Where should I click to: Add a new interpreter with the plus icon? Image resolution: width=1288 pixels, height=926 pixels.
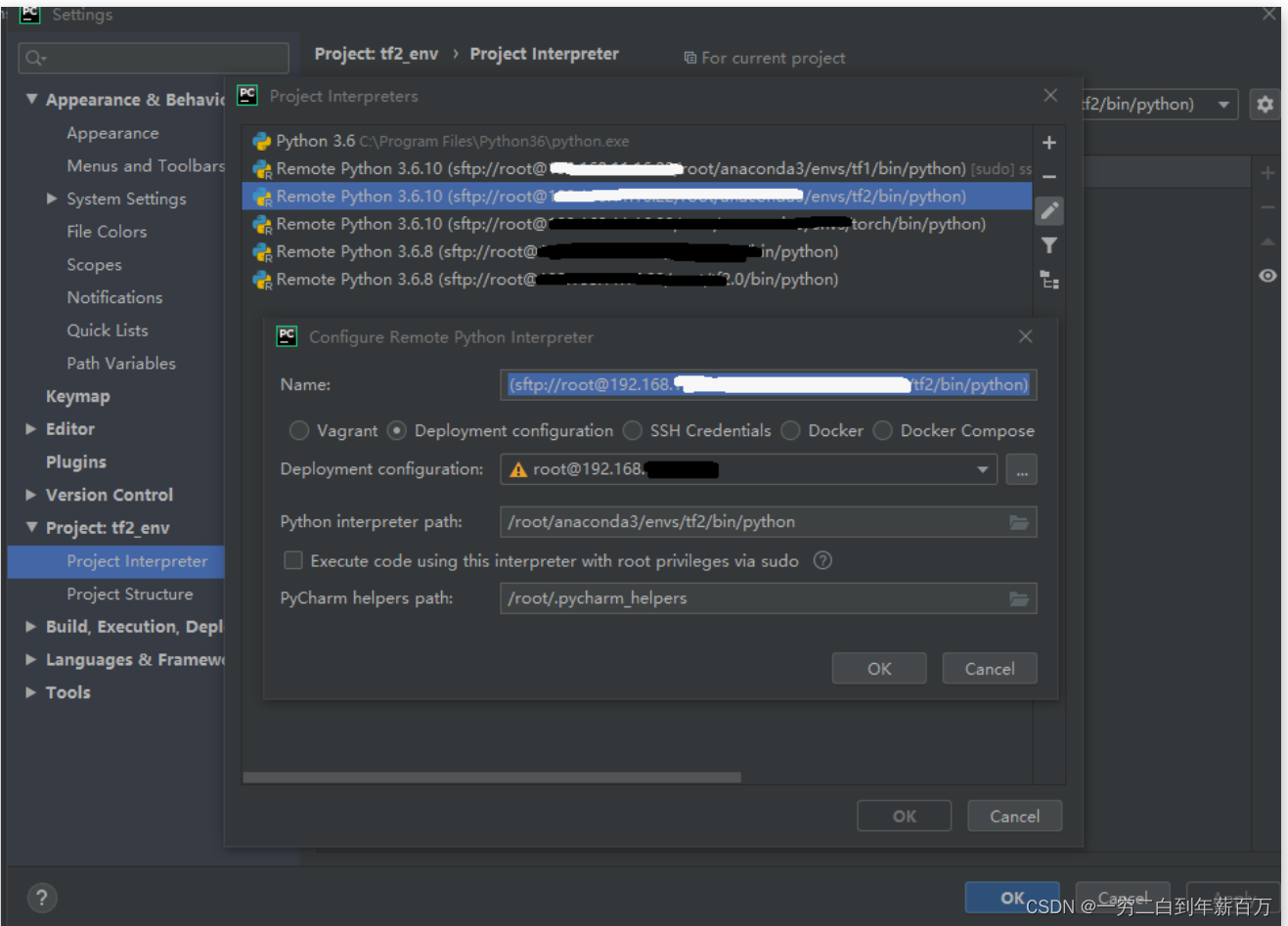tap(1048, 142)
